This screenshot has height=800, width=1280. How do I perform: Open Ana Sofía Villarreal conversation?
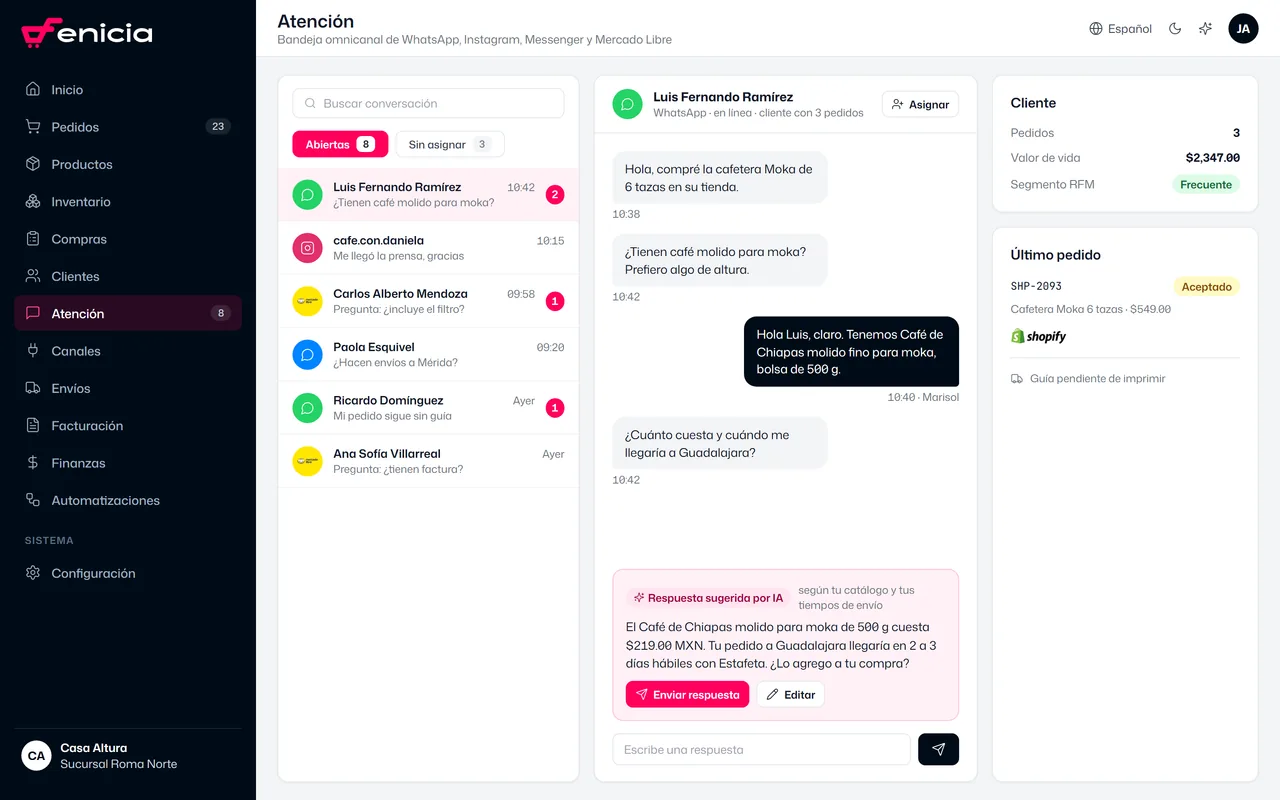[428, 461]
